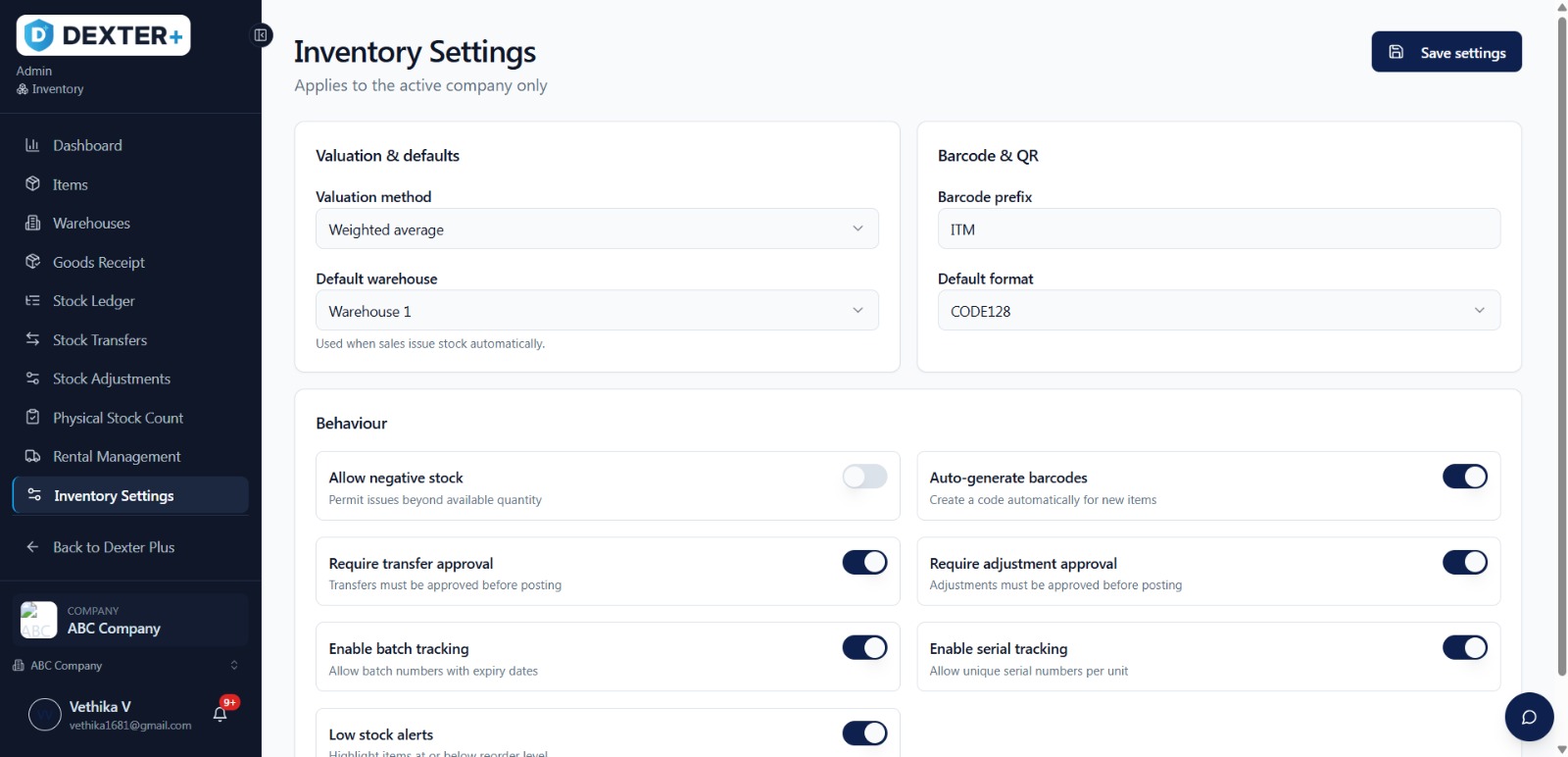Image resolution: width=1568 pixels, height=757 pixels.
Task: Click the Dashboard chart icon in sidebar
Action: (x=32, y=145)
